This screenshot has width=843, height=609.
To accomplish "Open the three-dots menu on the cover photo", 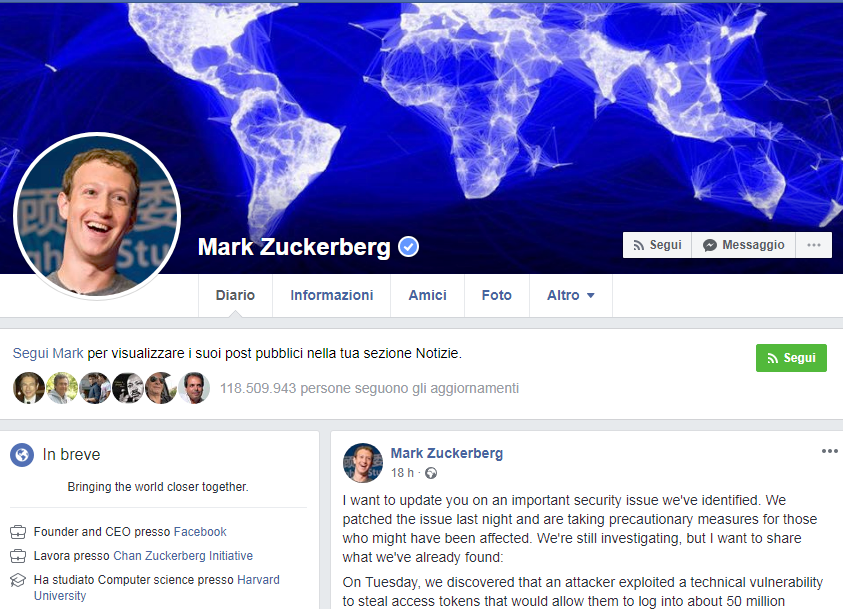I will click(x=813, y=245).
